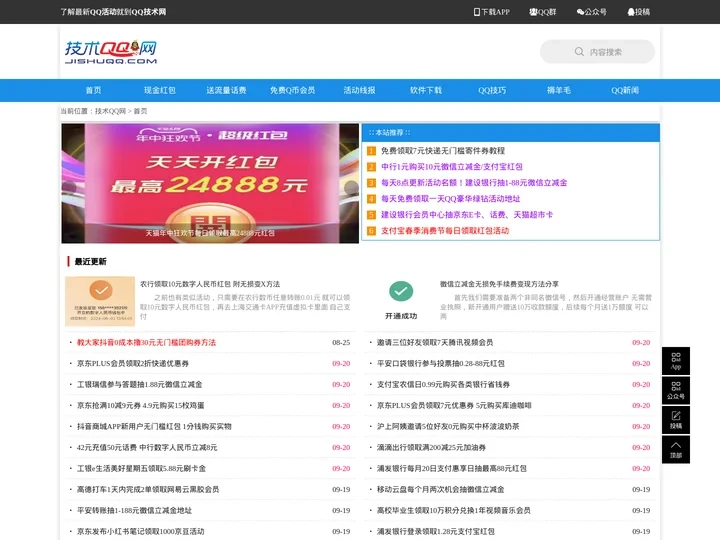
Task: Click 技术QQ网 in the breadcrumb
Action: (110, 111)
